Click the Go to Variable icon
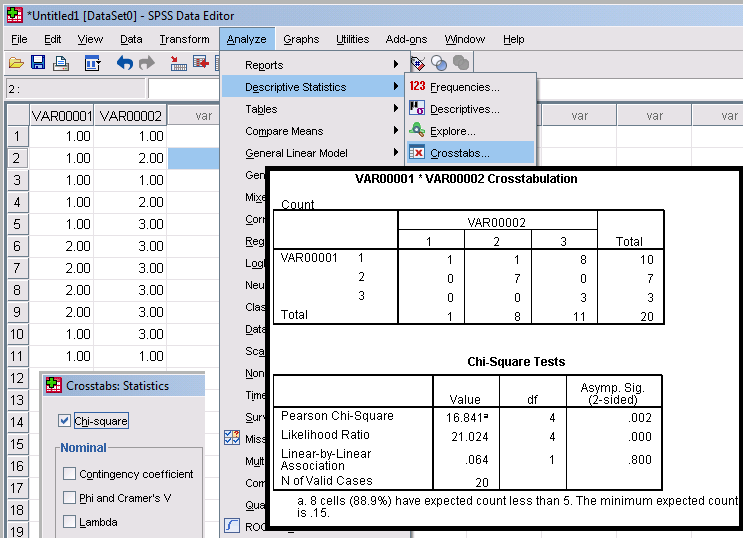This screenshot has height=538, width=743. pyautogui.click(x=201, y=62)
